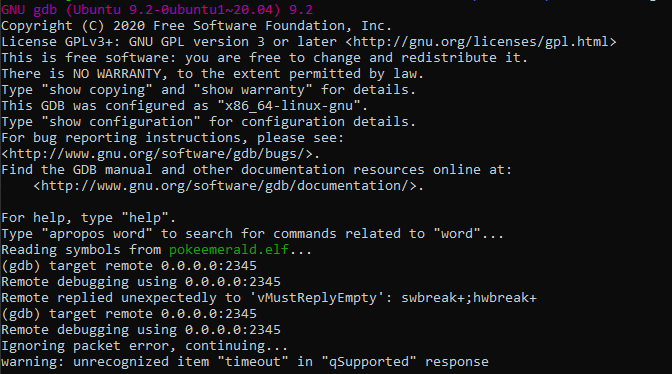The width and height of the screenshot is (672, 374).
Task: Click the second "target remote 0.0.0.0:2345" command
Action: pyautogui.click(x=153, y=314)
